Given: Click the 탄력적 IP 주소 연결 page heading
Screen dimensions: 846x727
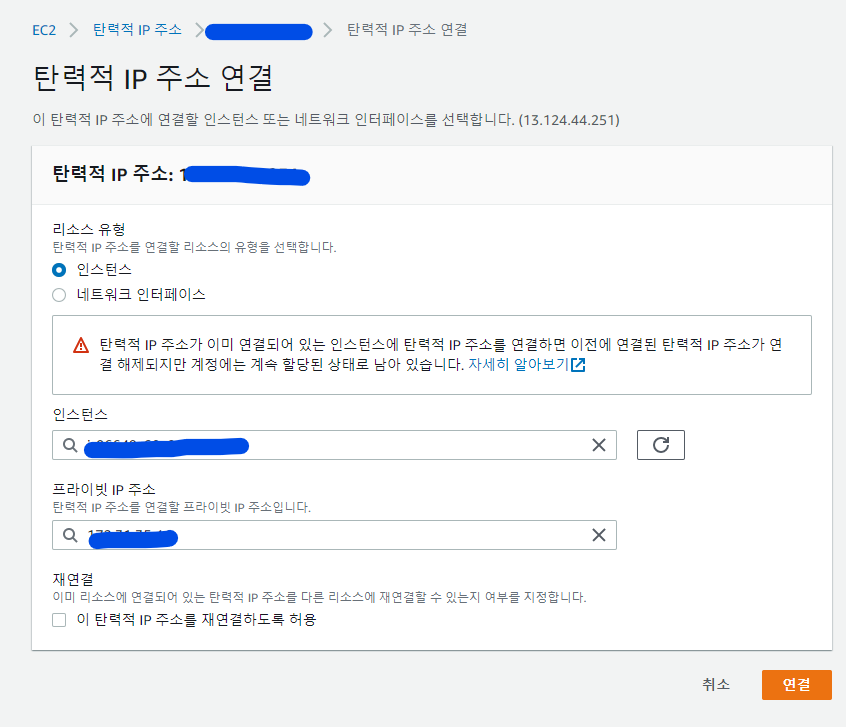Looking at the screenshot, I should (x=153, y=78).
